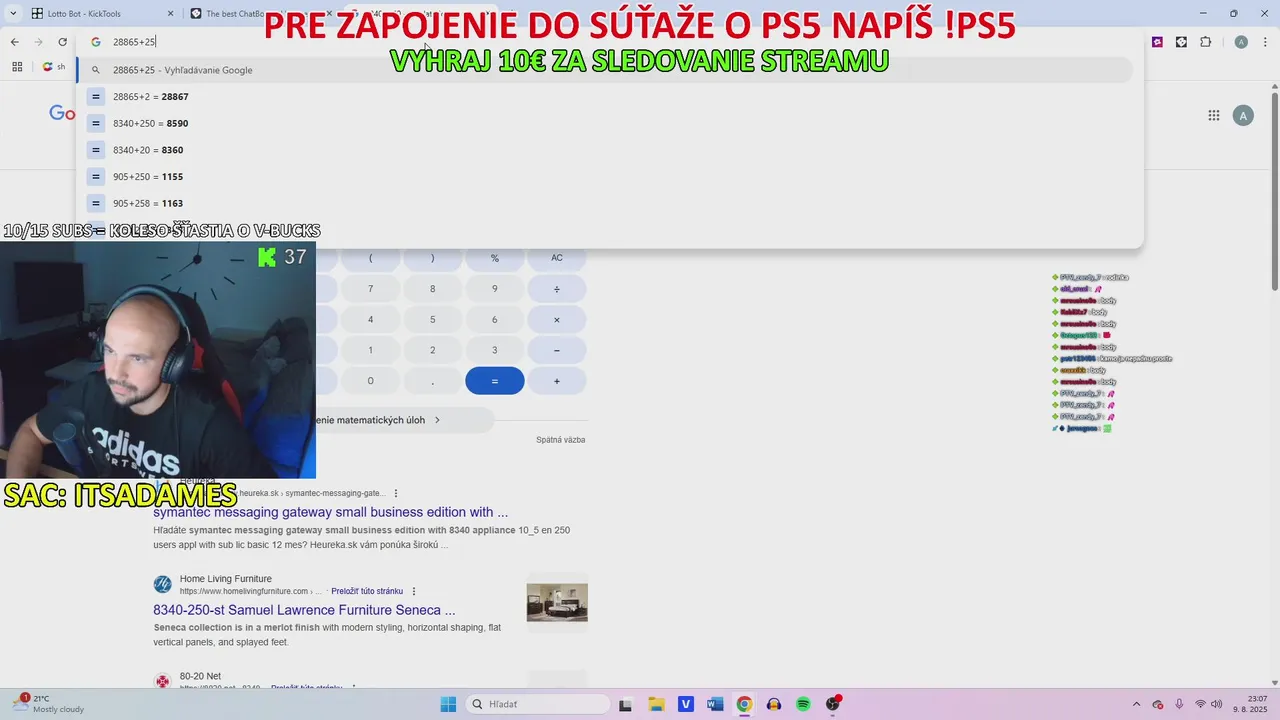Image resolution: width=1280 pixels, height=720 pixels.
Task: Open the three-dot menu of the heureka.sk result
Action: 396,493
